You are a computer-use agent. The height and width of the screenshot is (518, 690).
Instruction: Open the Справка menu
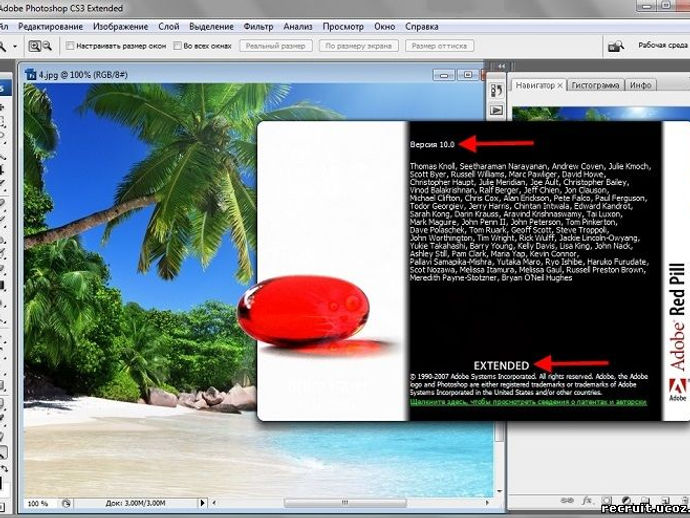422,27
